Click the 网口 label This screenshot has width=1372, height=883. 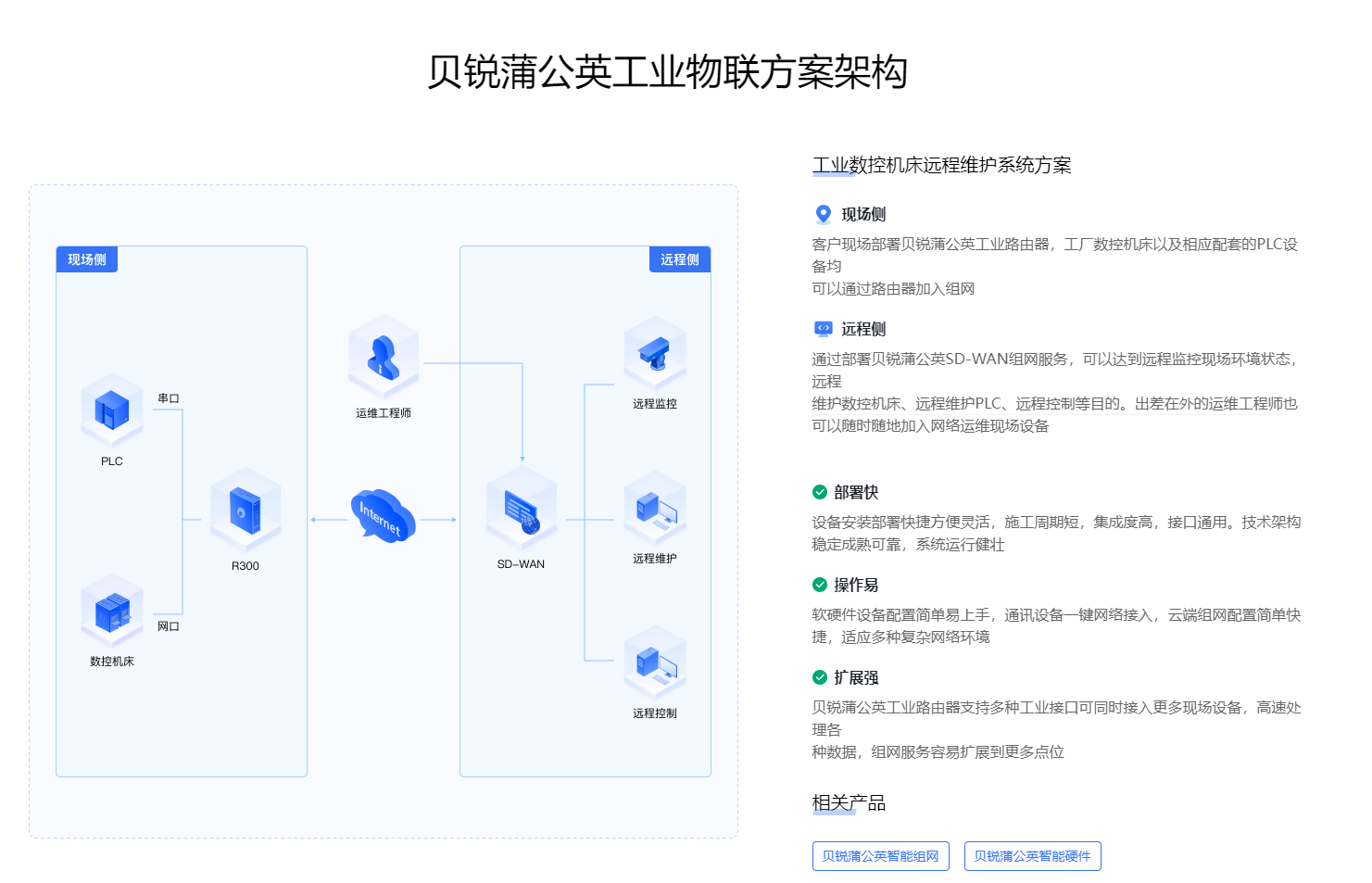point(169,626)
